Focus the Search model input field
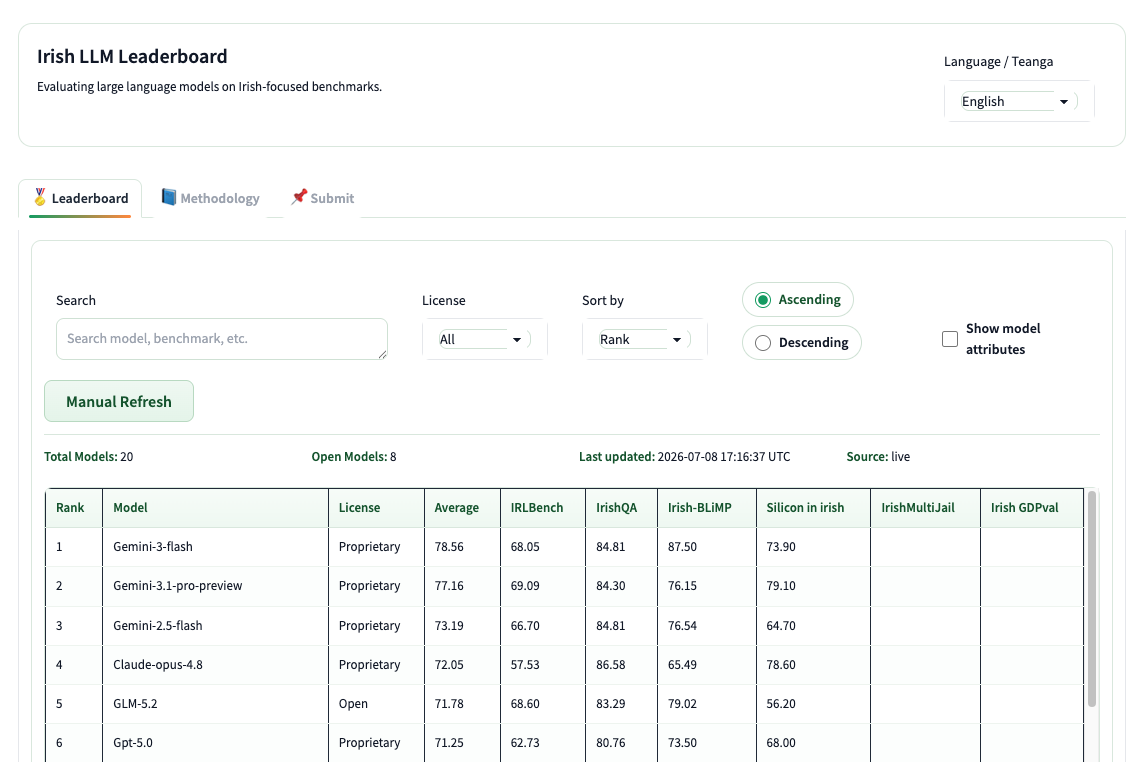 222,339
